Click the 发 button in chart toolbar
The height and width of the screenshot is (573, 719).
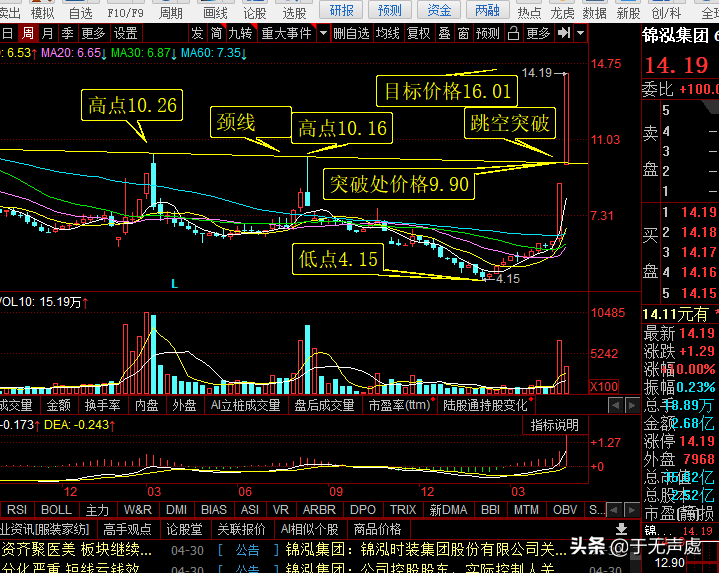coord(197,33)
